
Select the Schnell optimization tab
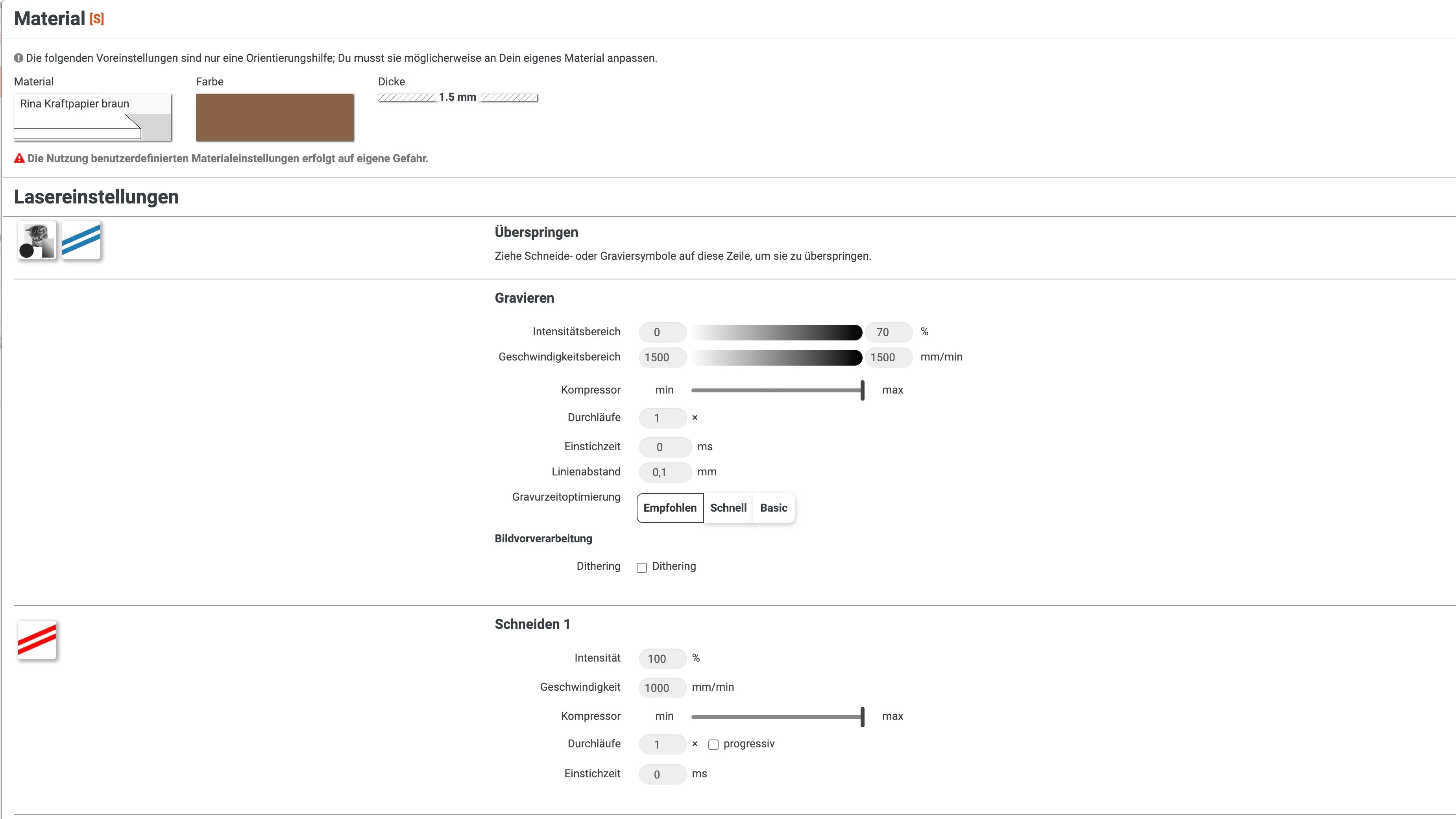pyautogui.click(x=728, y=507)
